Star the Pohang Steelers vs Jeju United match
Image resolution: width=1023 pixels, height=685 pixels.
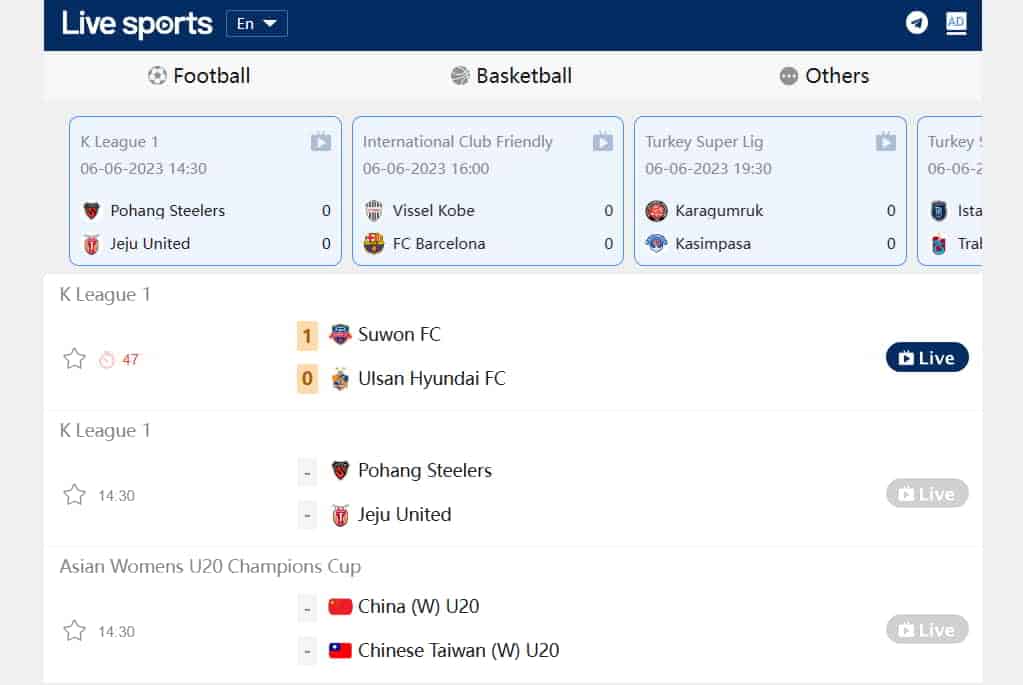pyautogui.click(x=74, y=495)
